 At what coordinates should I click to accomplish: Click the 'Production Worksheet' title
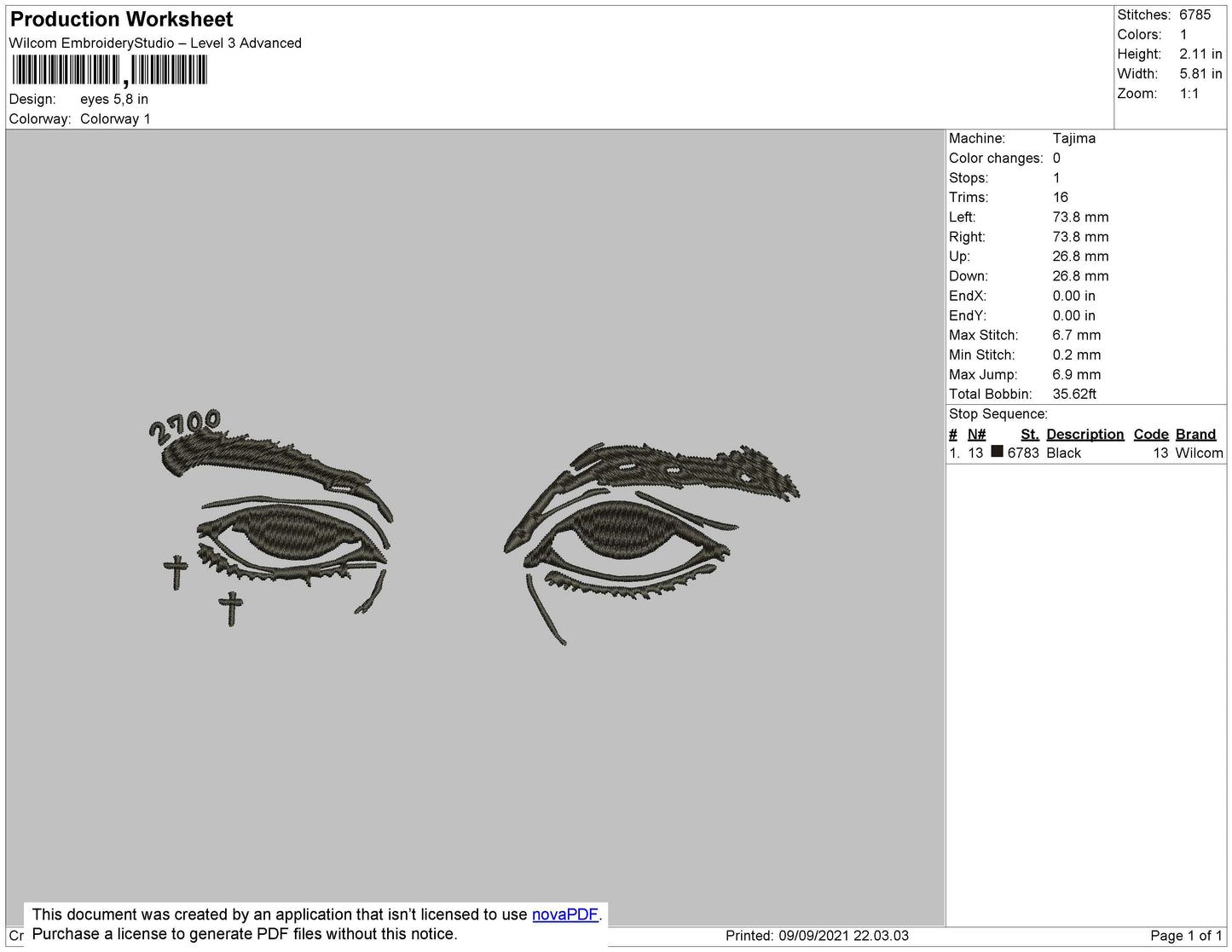click(x=121, y=20)
